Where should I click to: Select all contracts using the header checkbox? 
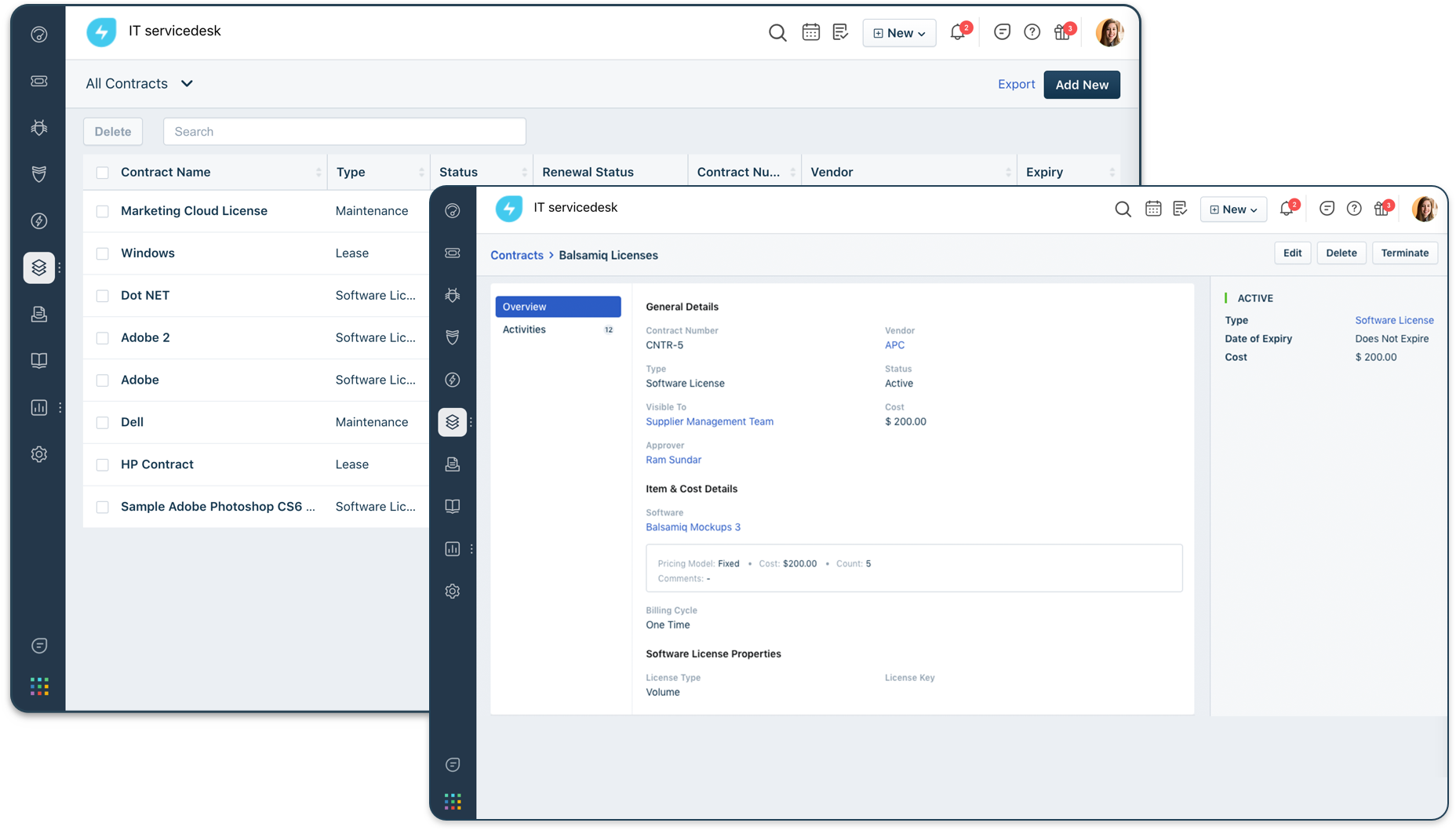(102, 172)
